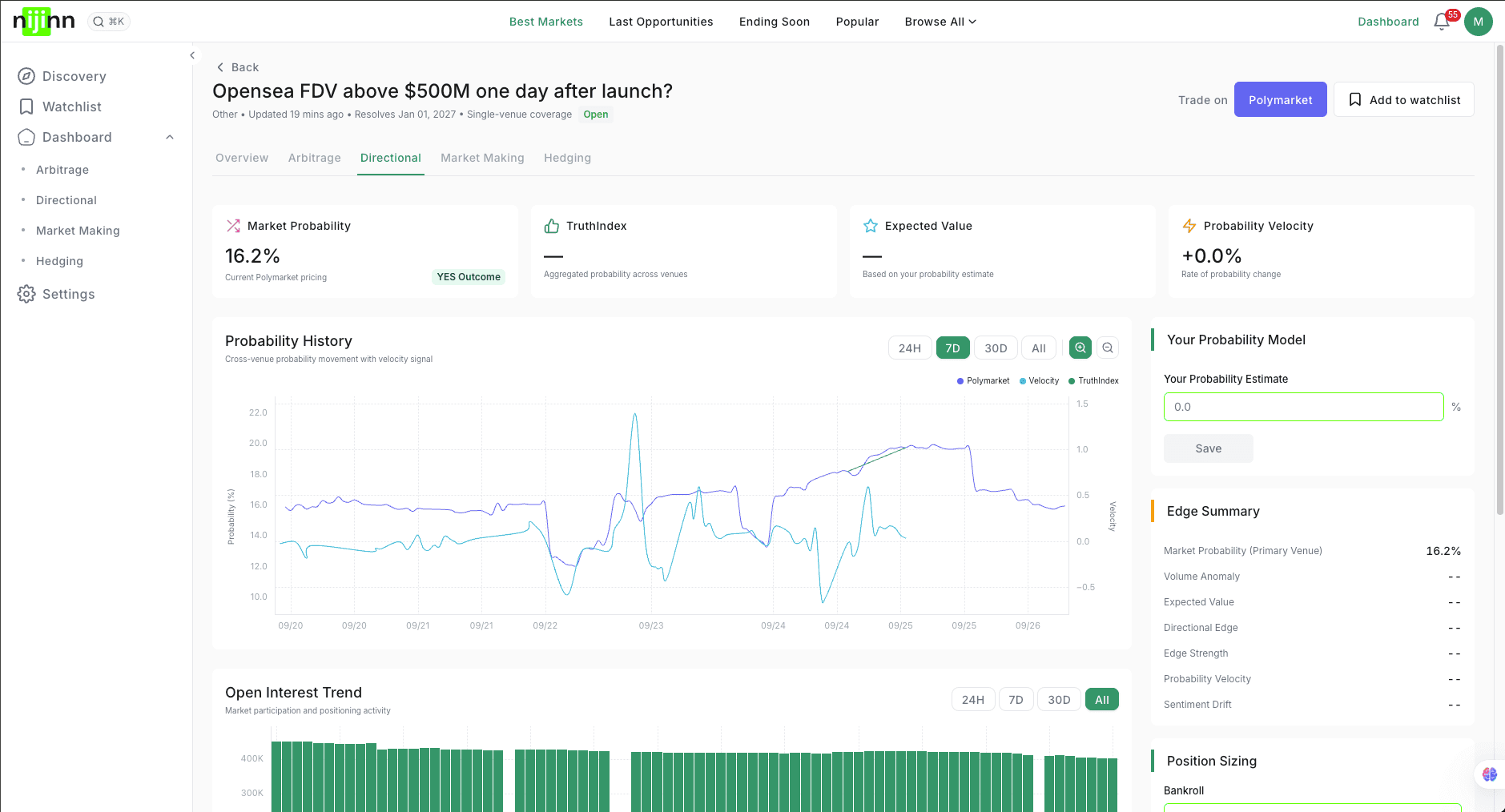Click the Polymarket trade button
Viewport: 1505px width, 812px height.
coord(1280,99)
